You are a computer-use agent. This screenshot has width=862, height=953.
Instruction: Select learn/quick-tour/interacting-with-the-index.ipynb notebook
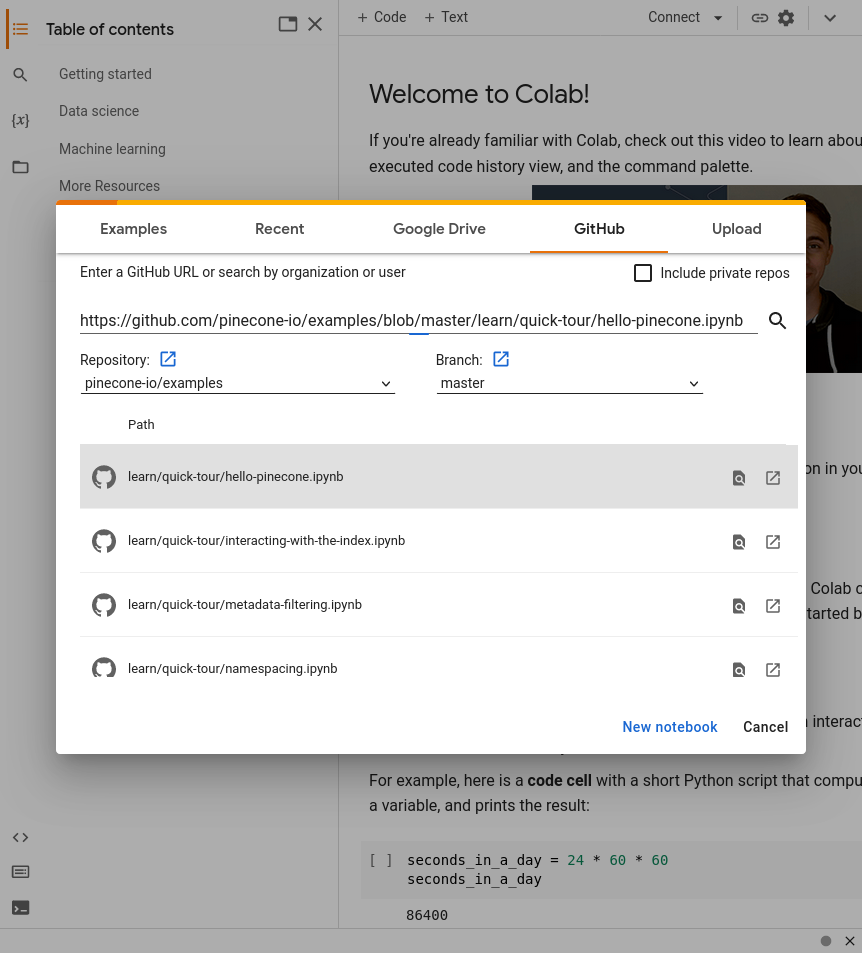266,541
